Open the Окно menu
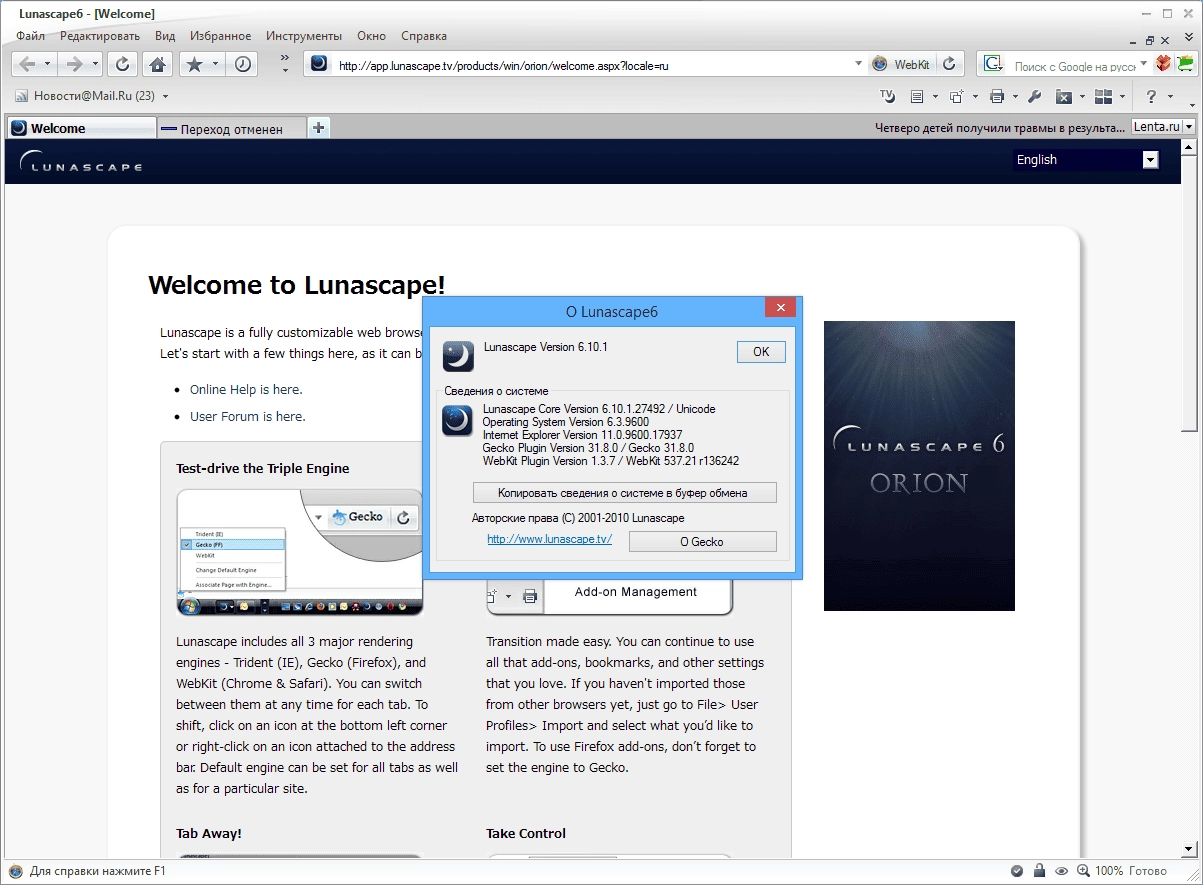The image size is (1203, 885). pos(371,36)
